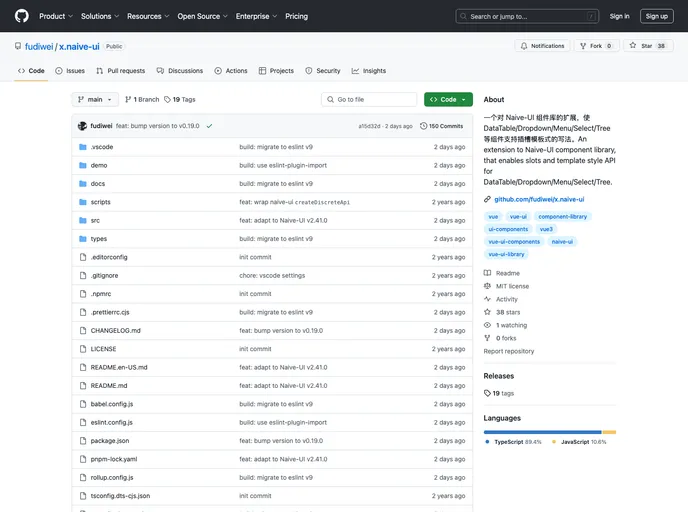This screenshot has height=512, width=688.
Task: Click the green commit status checkmark
Action: pos(209,126)
